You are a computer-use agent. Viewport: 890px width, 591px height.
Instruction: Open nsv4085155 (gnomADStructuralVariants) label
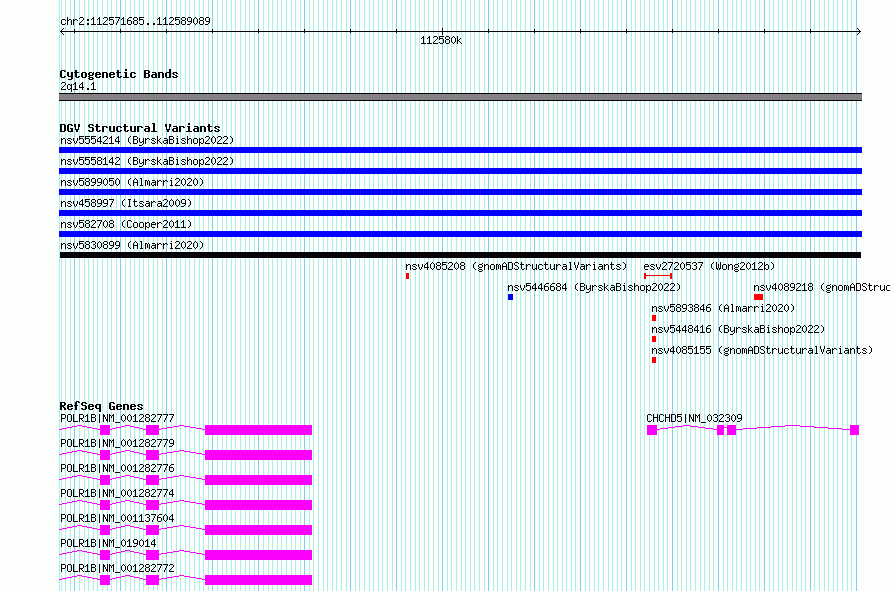762,350
